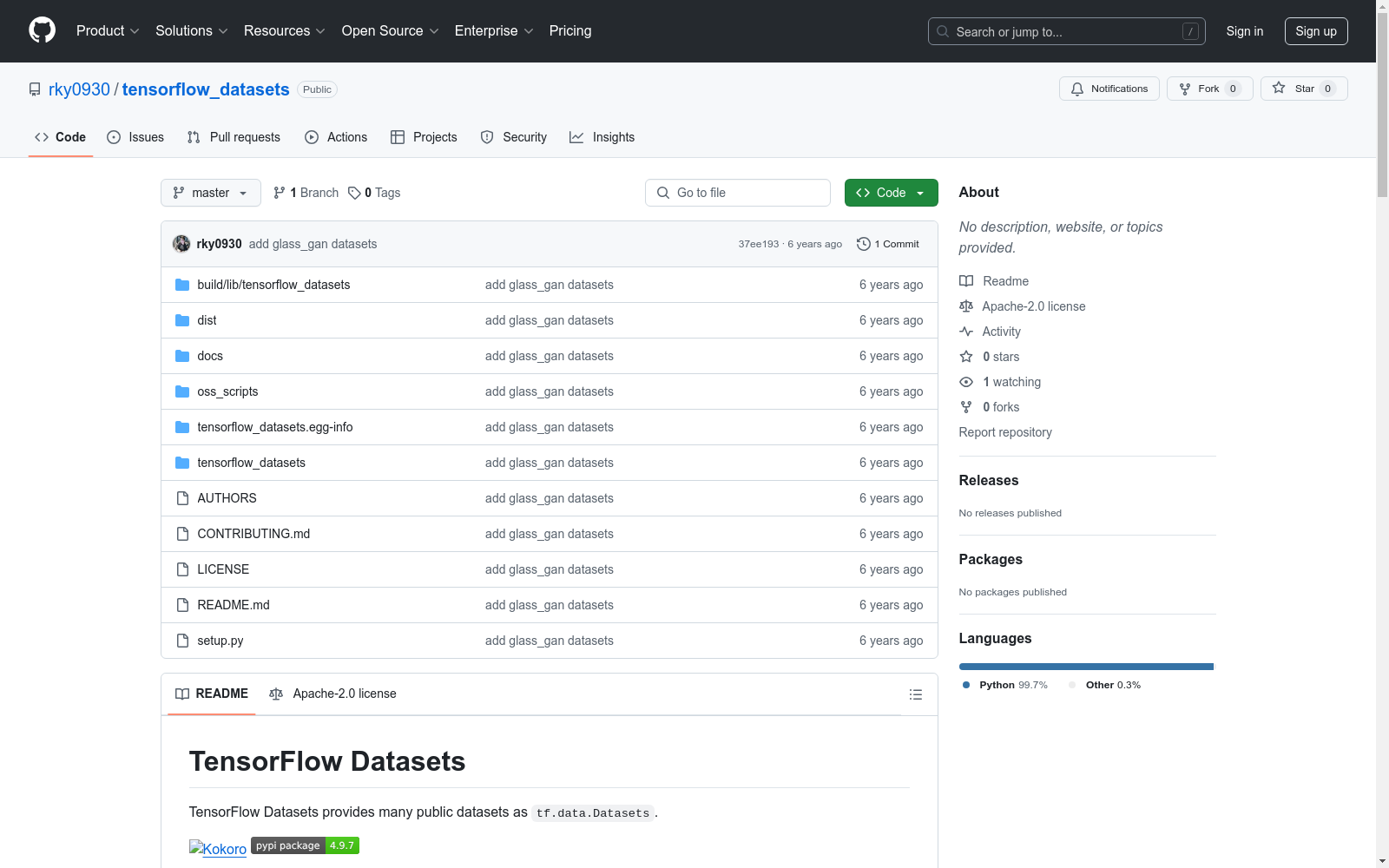Click Report repository link
Image resolution: width=1389 pixels, height=868 pixels.
pos(1005,432)
